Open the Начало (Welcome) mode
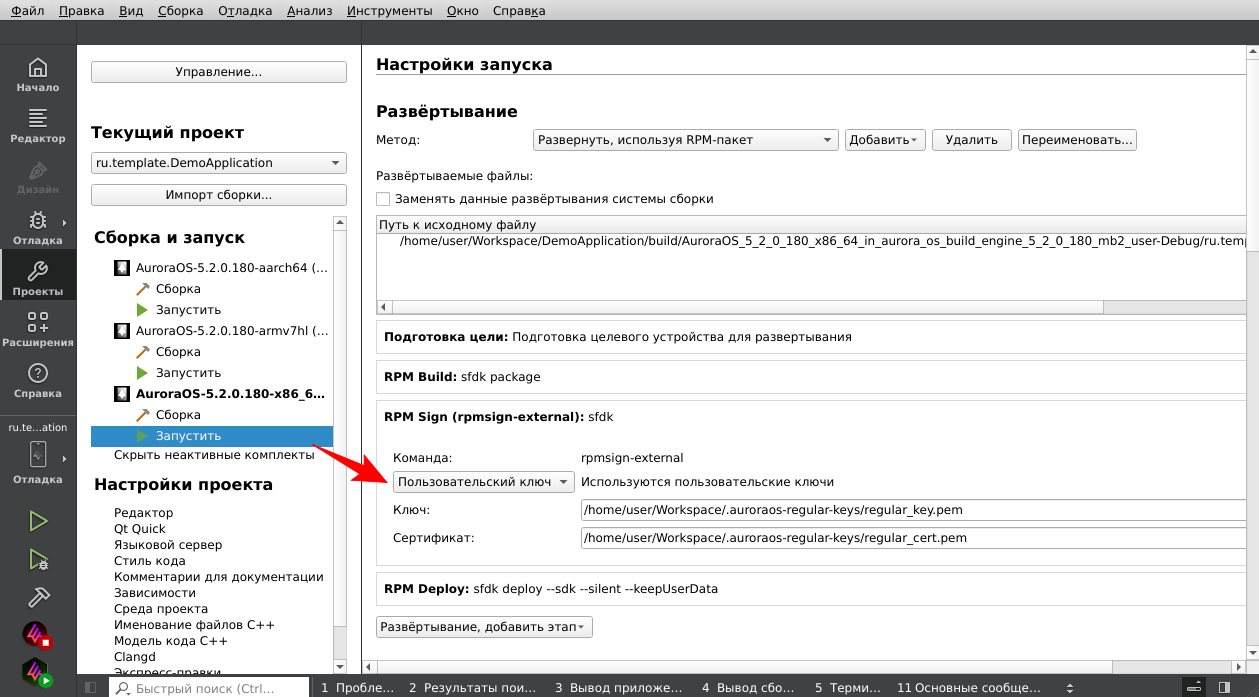The width and height of the screenshot is (1259, 697). coord(37,75)
